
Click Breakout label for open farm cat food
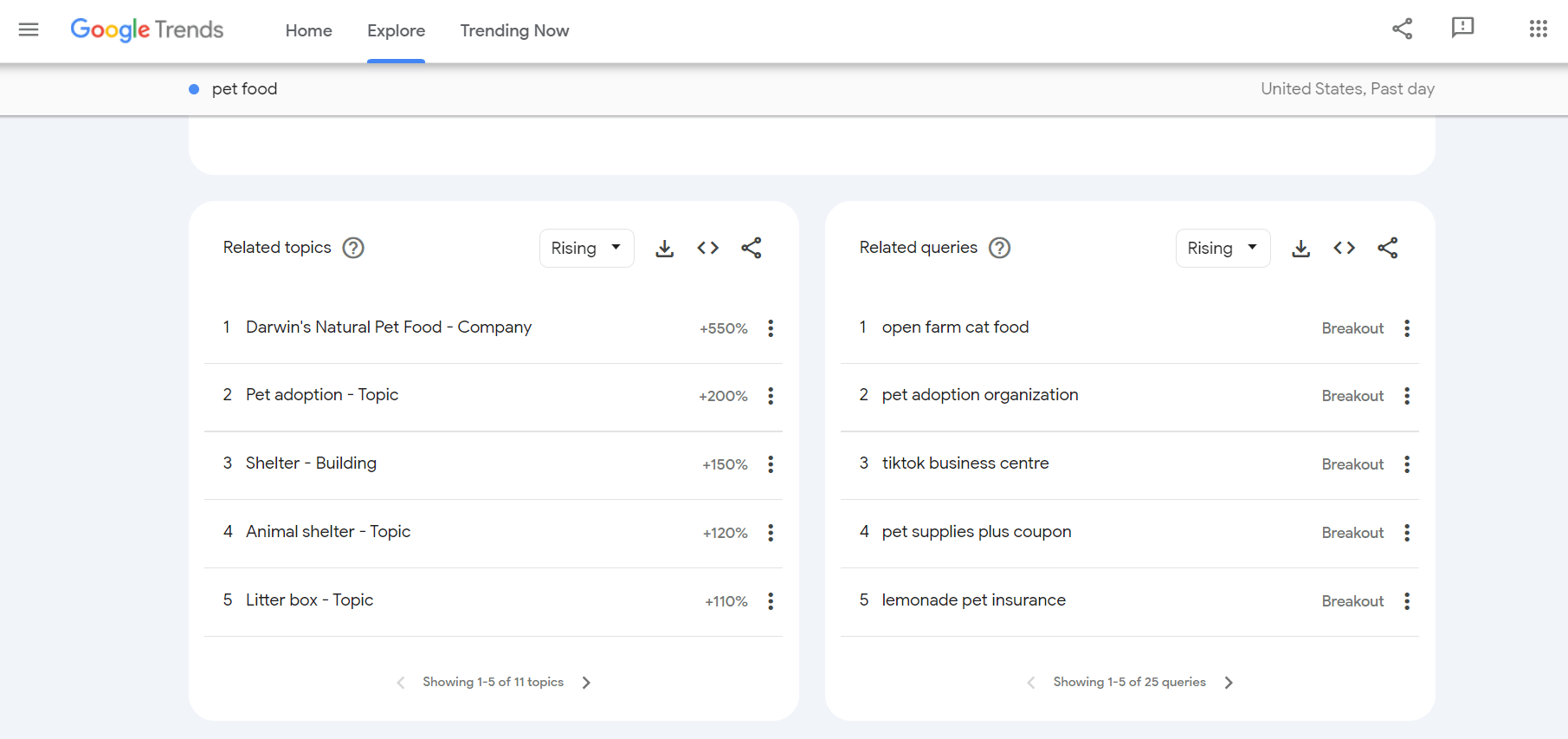1352,328
